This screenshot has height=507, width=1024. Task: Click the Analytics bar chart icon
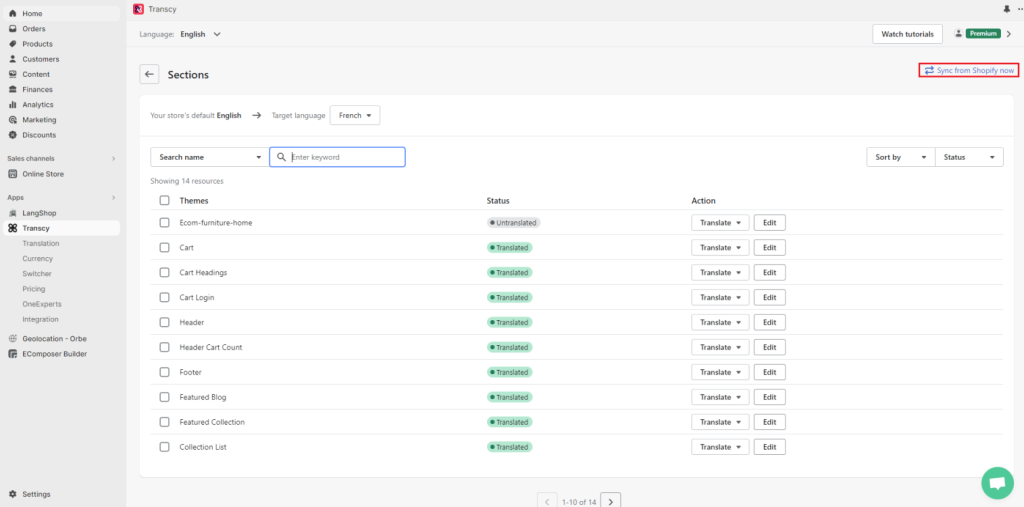(12, 105)
